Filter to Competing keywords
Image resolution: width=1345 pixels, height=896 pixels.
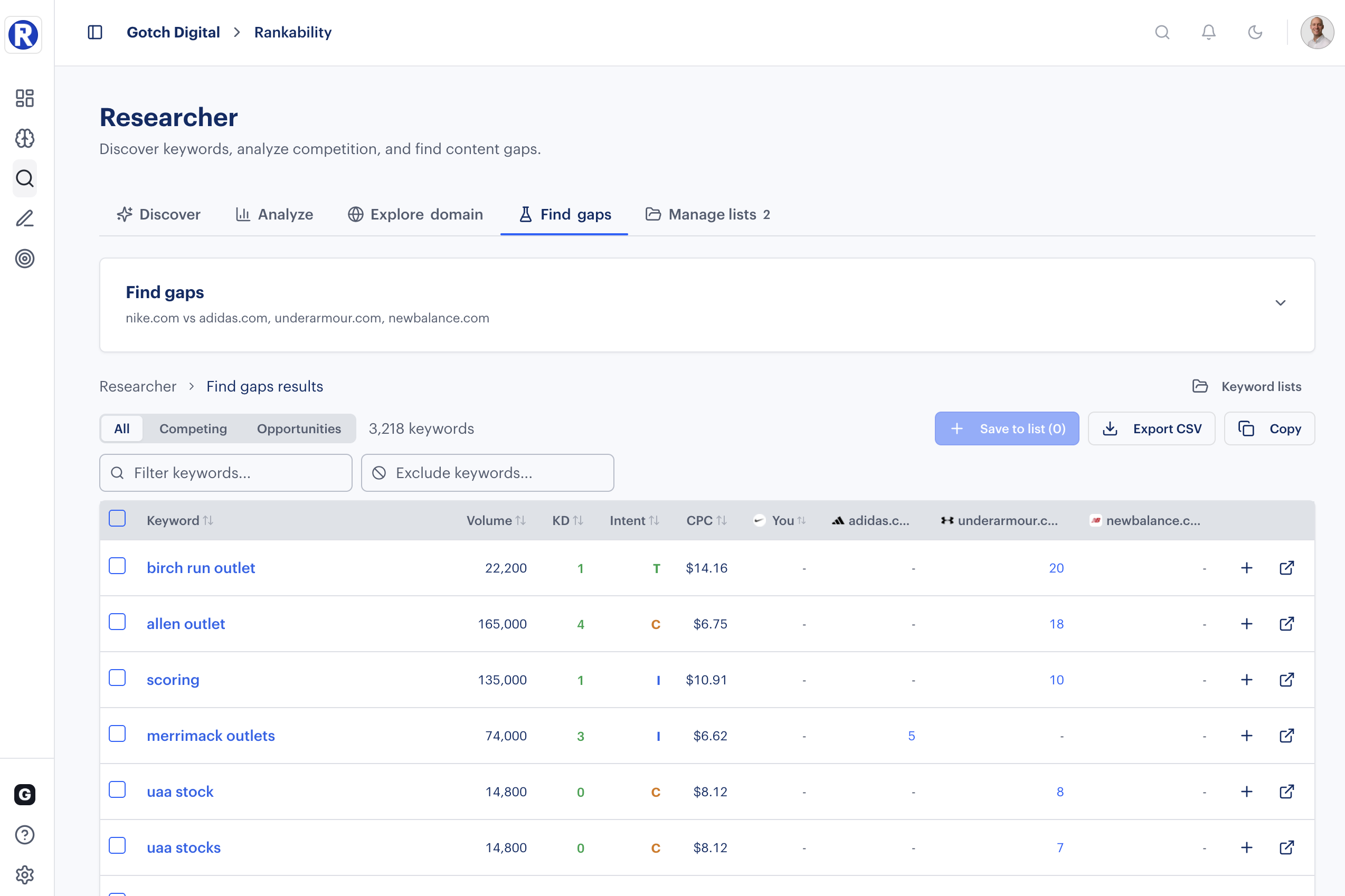point(193,428)
